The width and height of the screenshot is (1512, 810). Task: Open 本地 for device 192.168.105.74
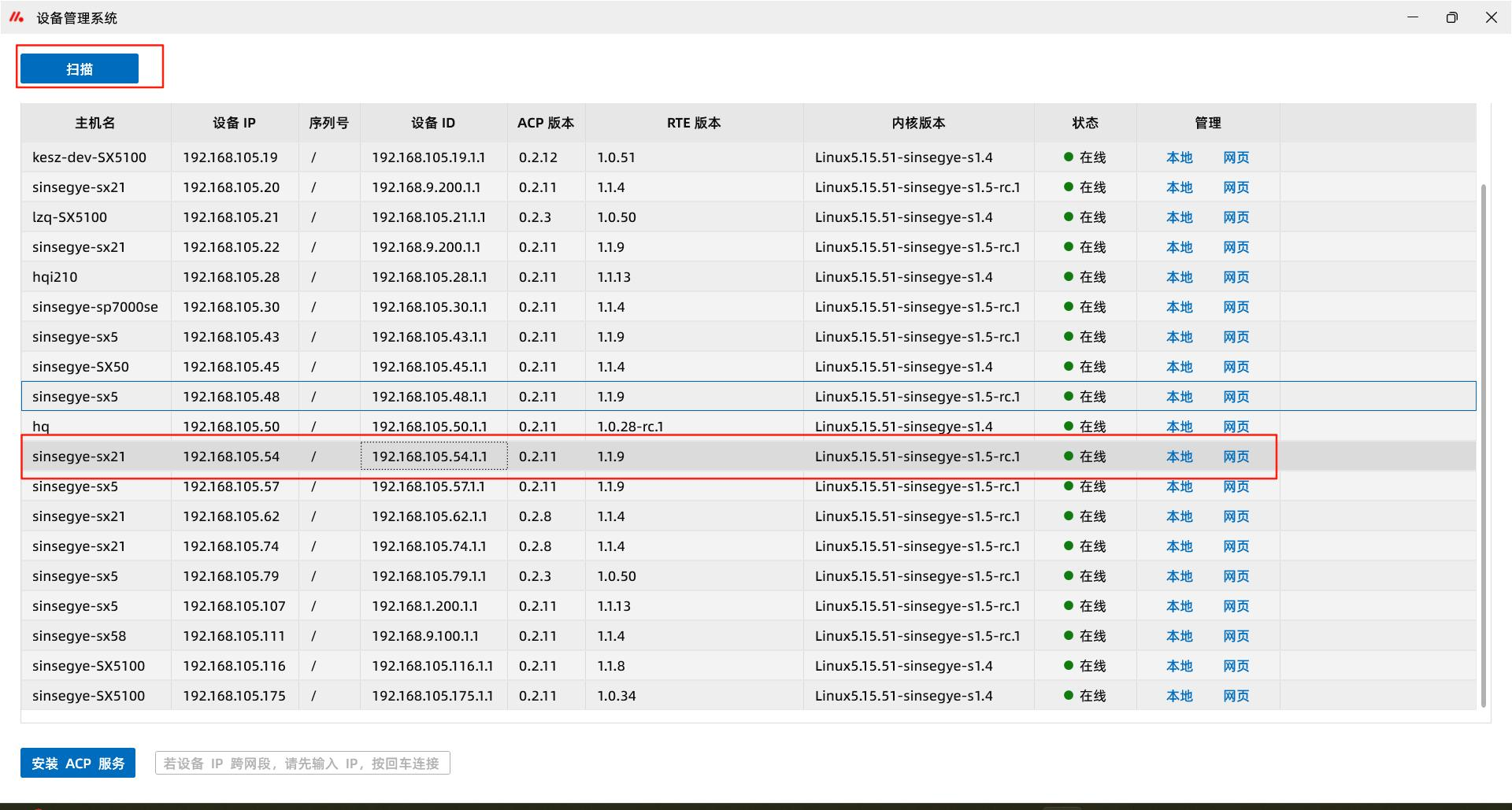tap(1180, 546)
